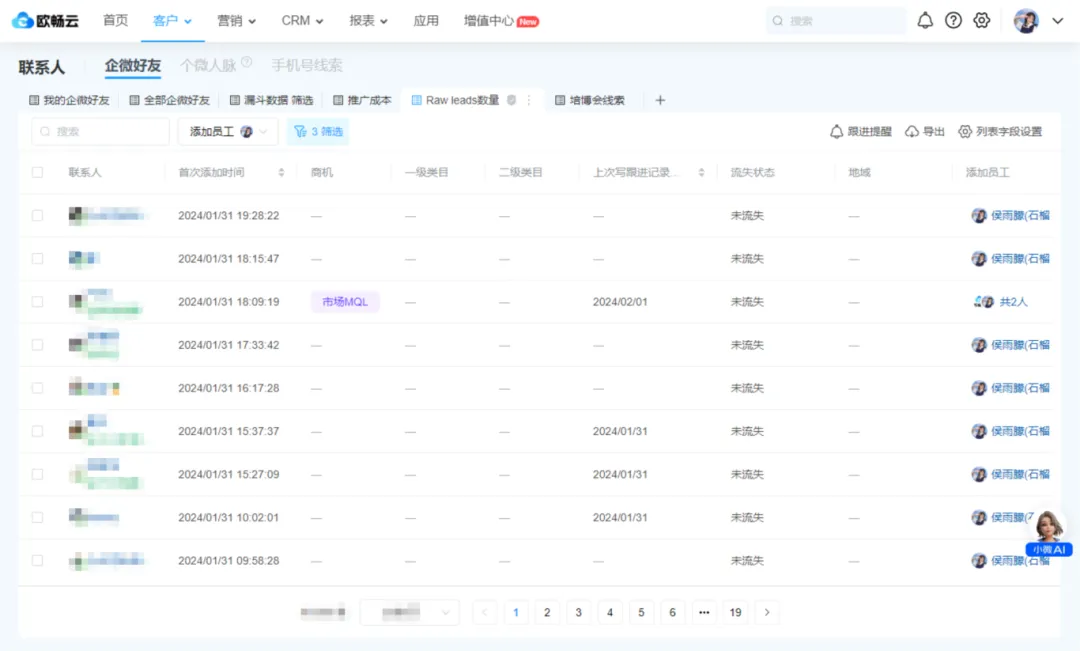Switch to 全部企微好友 tab

pos(170,100)
